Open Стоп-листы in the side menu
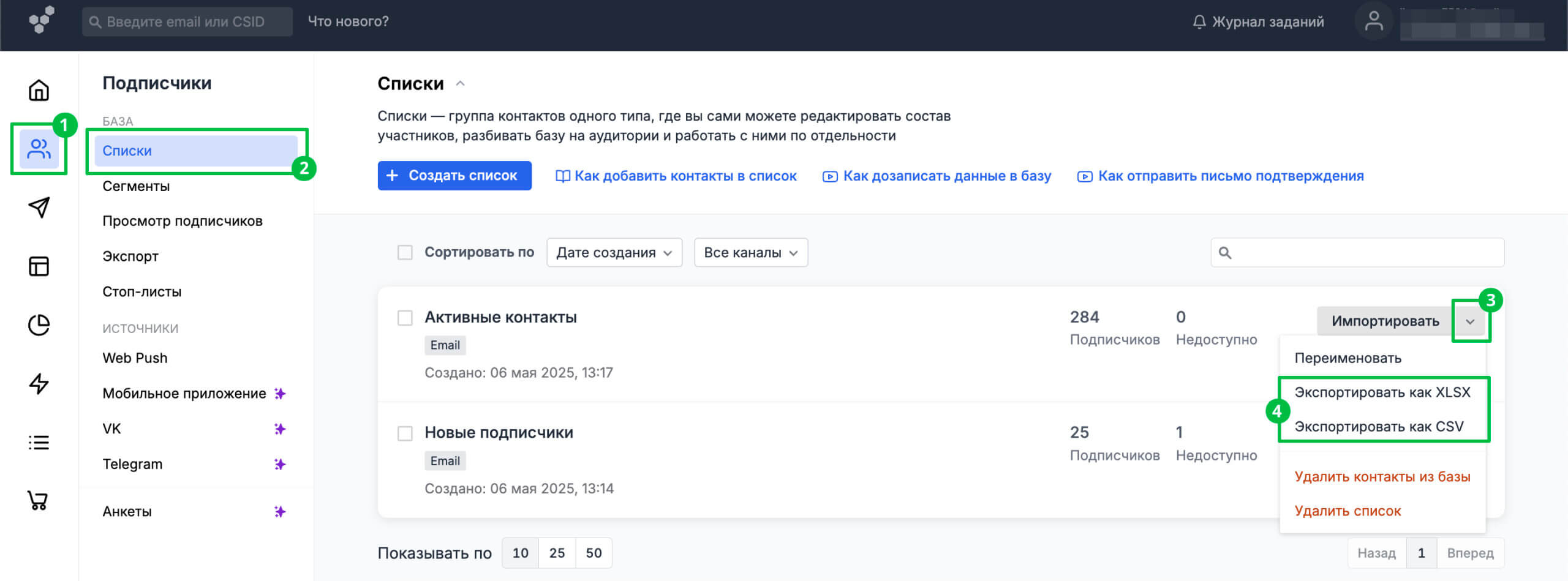Image resolution: width=1568 pixels, height=581 pixels. (142, 292)
